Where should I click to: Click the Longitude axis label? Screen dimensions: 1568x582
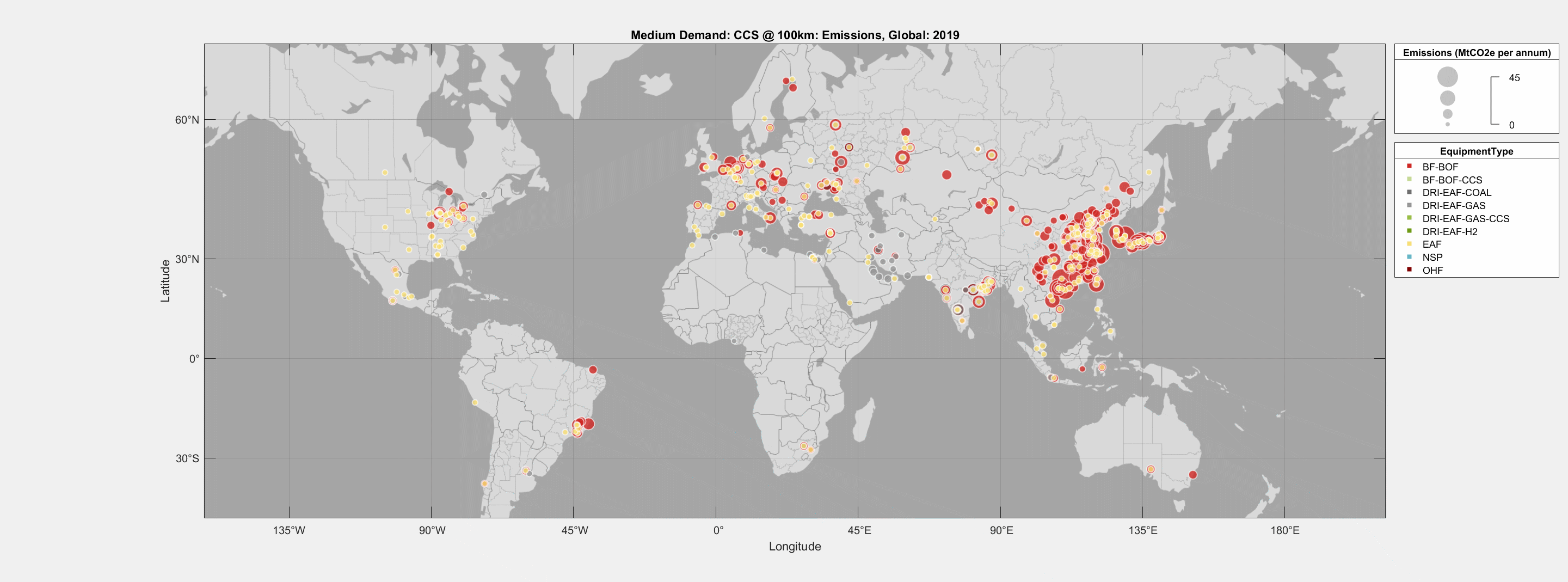tap(795, 546)
